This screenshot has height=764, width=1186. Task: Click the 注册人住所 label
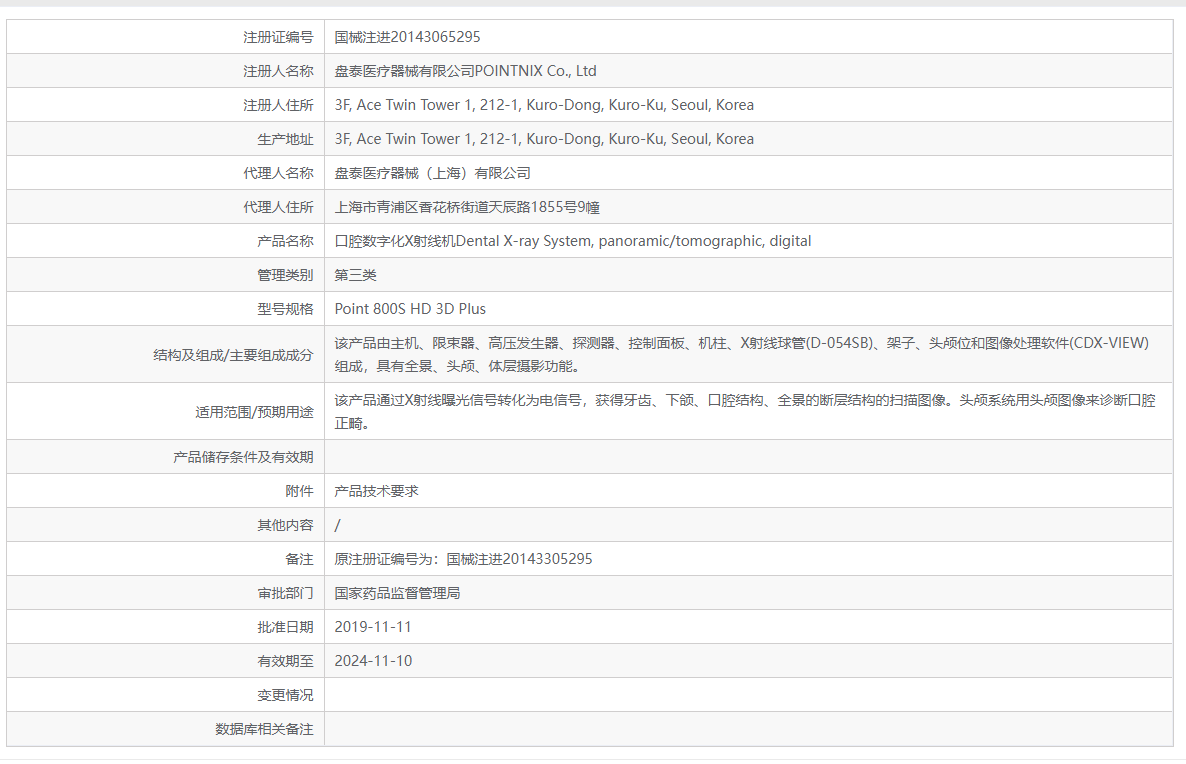pyautogui.click(x=278, y=105)
